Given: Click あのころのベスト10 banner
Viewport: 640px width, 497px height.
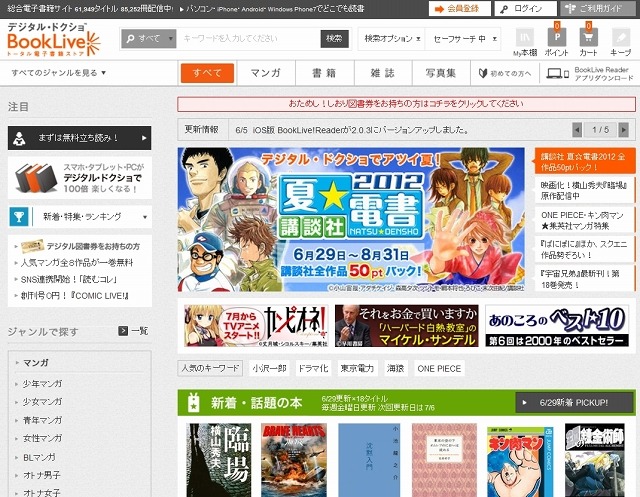Looking at the screenshot, I should click(557, 326).
